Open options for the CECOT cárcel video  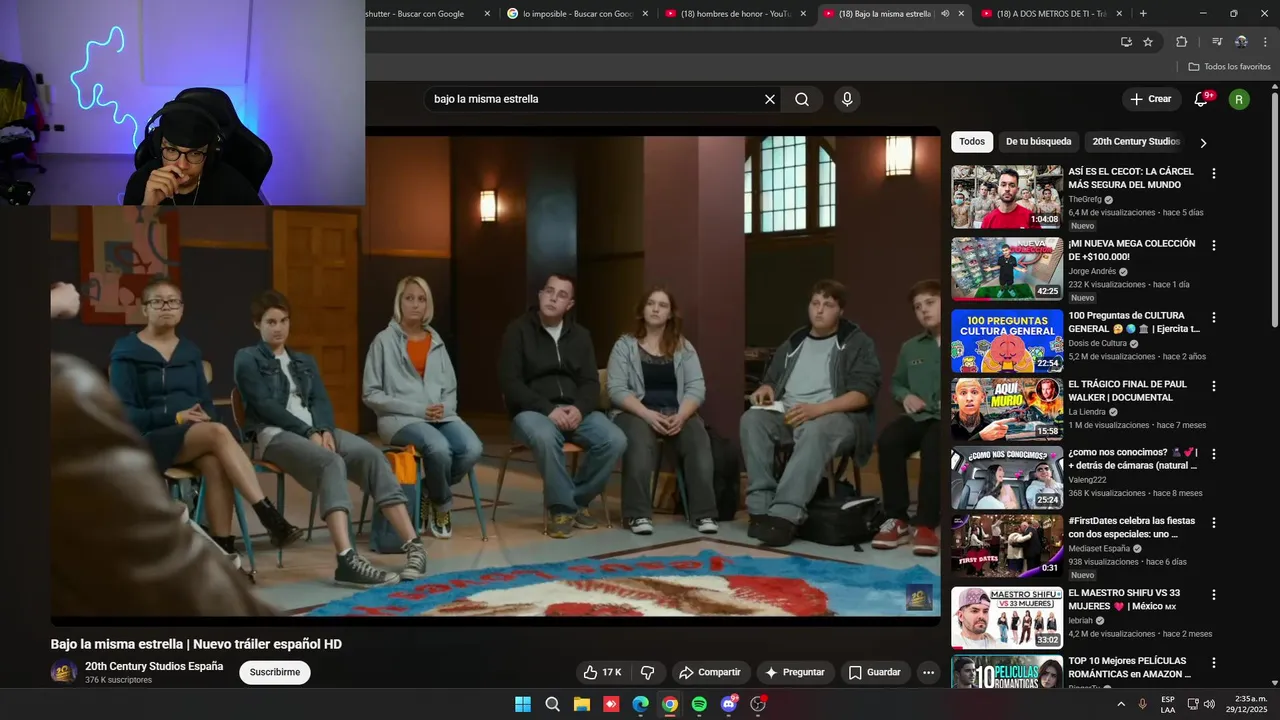tap(1214, 173)
